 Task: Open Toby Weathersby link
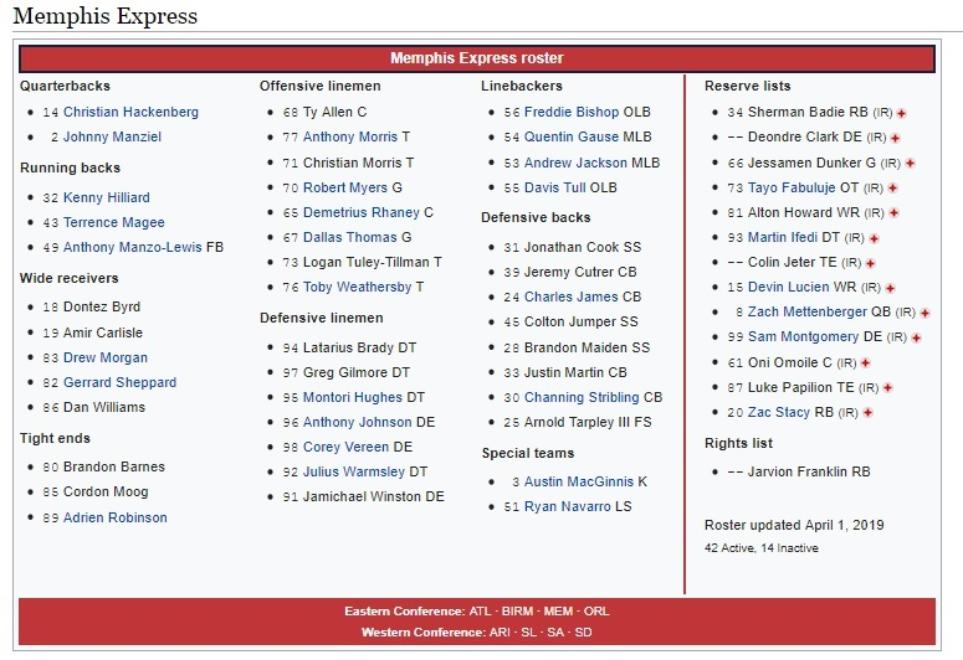click(x=357, y=287)
